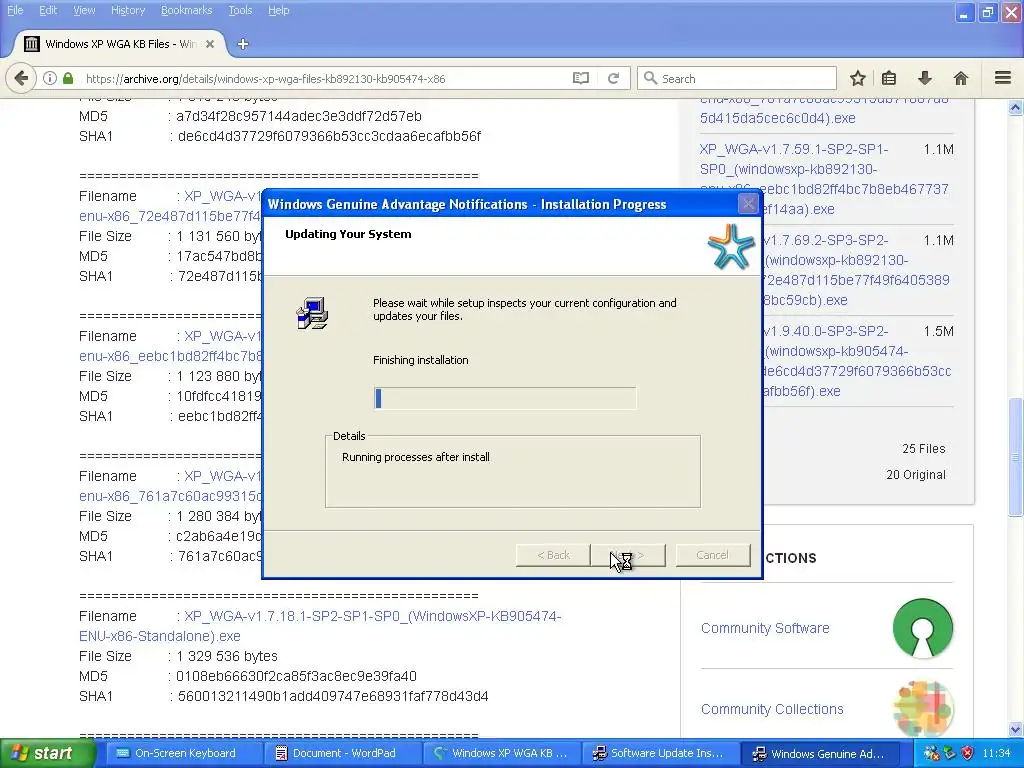Click the Back button in setup dialog
1024x768 pixels.
click(x=553, y=555)
